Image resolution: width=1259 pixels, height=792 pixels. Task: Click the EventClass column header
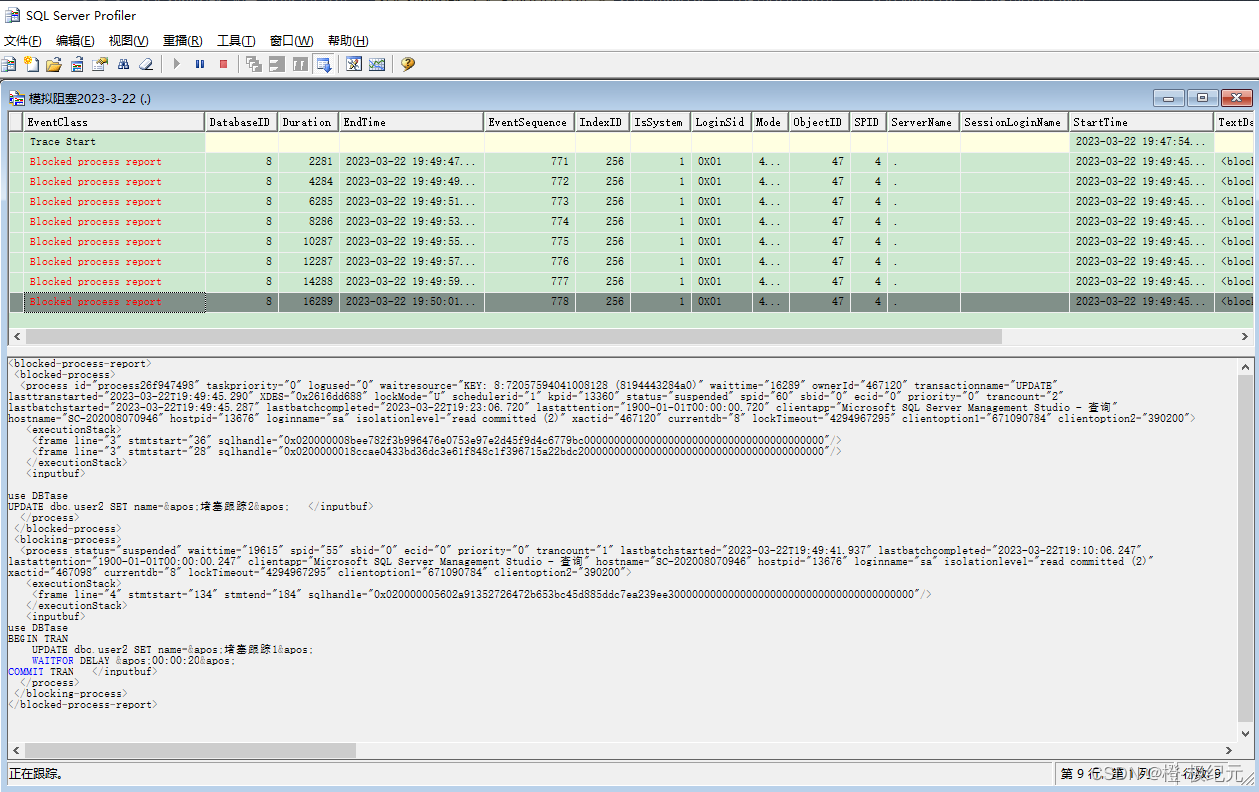click(x=114, y=122)
